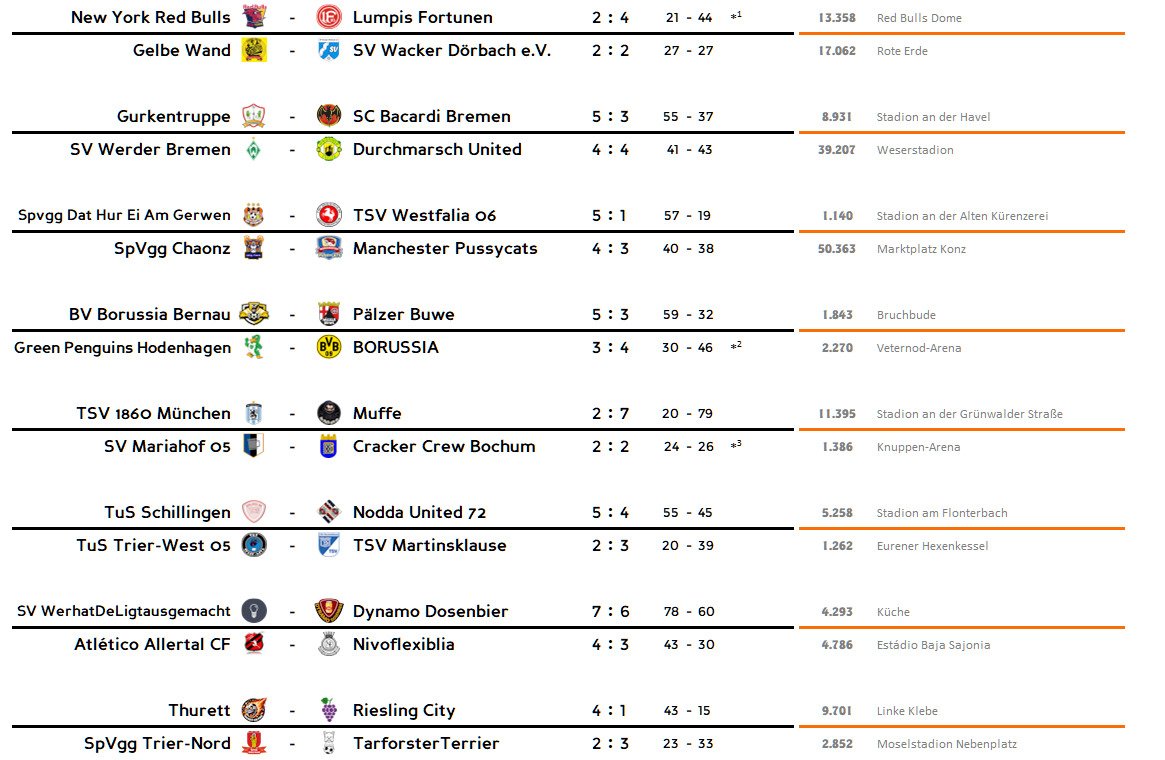Click the TSV 1860 München crest

[x=254, y=414]
